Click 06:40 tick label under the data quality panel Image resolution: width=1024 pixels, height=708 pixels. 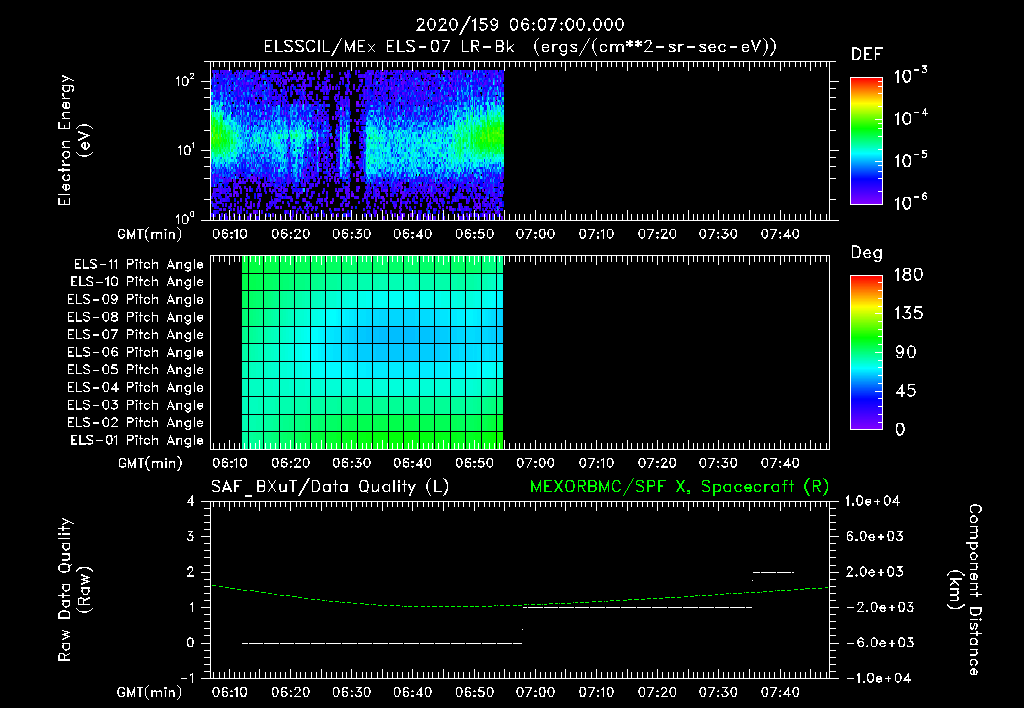[x=413, y=692]
